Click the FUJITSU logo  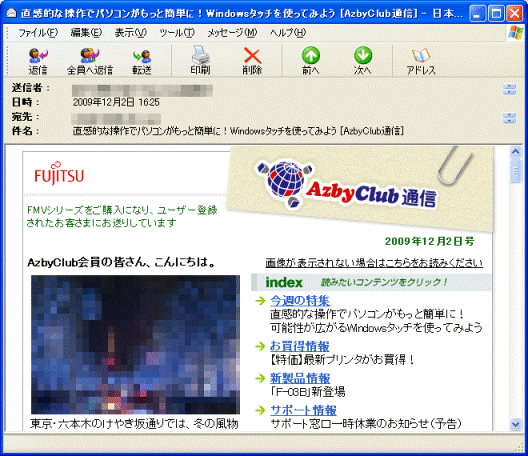pos(59,173)
